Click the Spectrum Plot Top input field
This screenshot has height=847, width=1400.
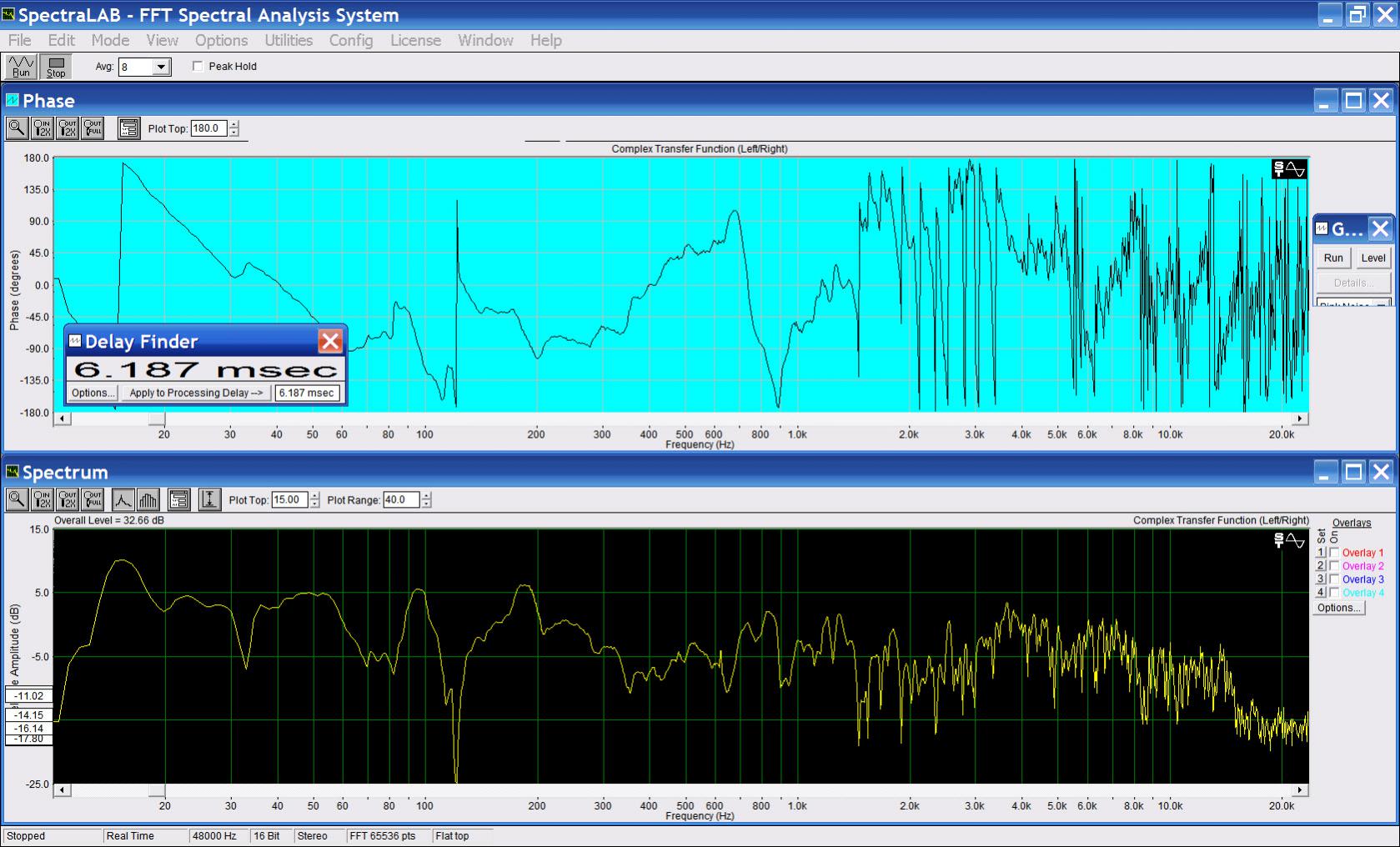click(x=289, y=500)
